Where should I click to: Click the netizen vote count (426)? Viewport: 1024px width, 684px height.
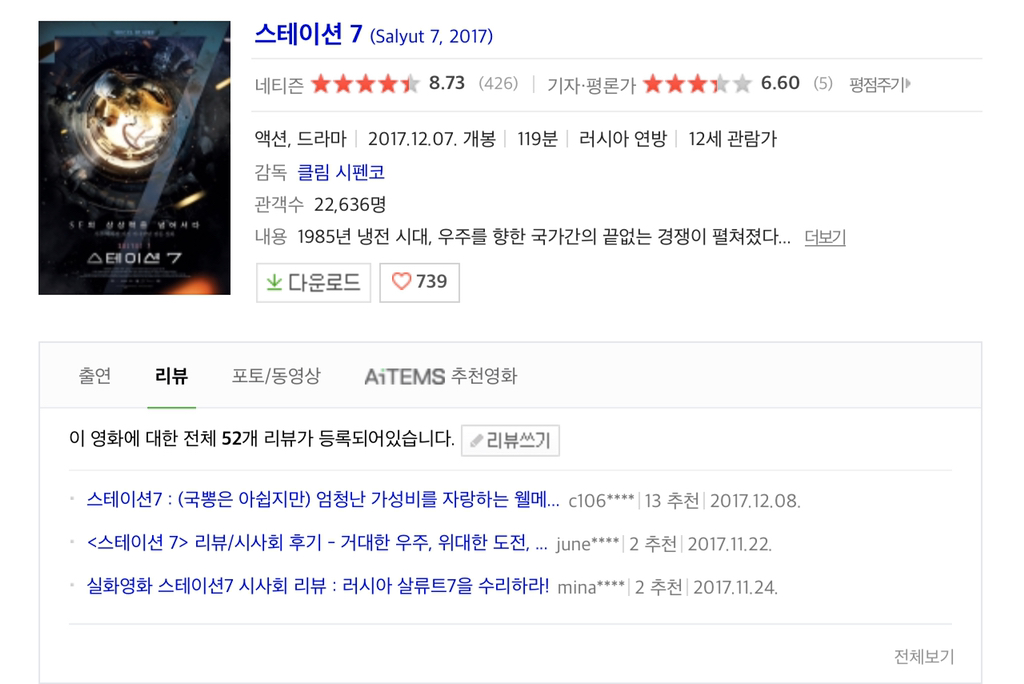[x=498, y=84]
